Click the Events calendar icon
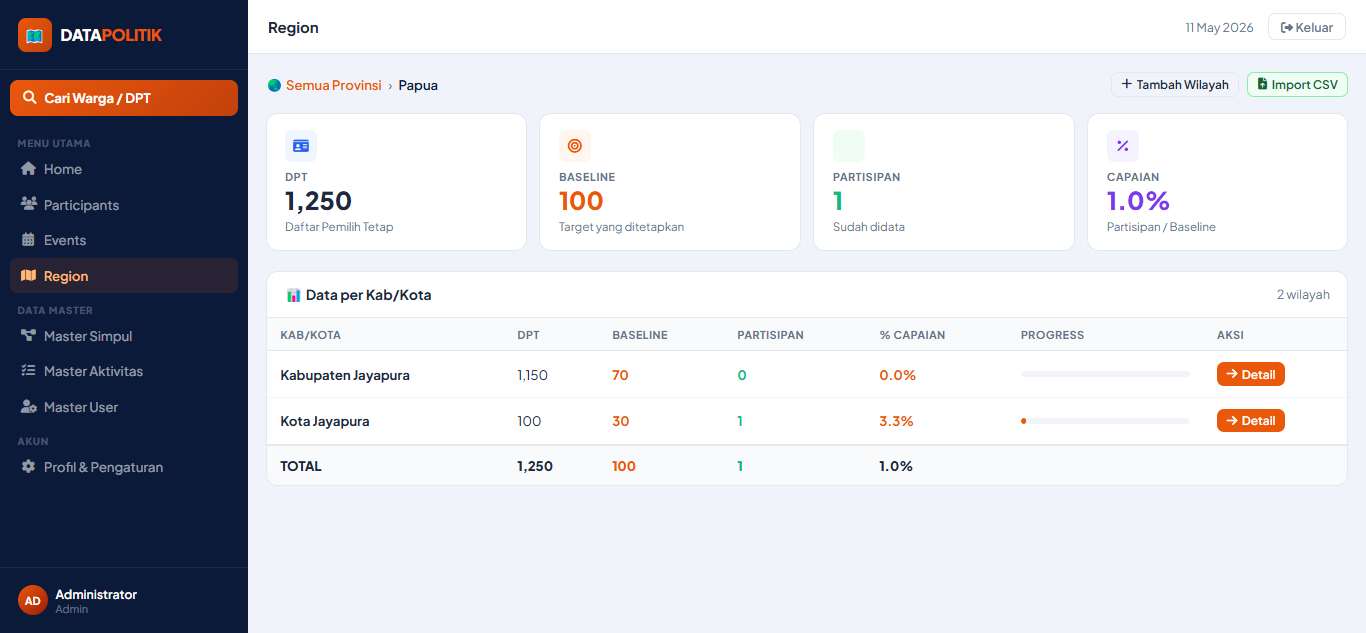Viewport: 1366px width, 633px height. pyautogui.click(x=28, y=240)
